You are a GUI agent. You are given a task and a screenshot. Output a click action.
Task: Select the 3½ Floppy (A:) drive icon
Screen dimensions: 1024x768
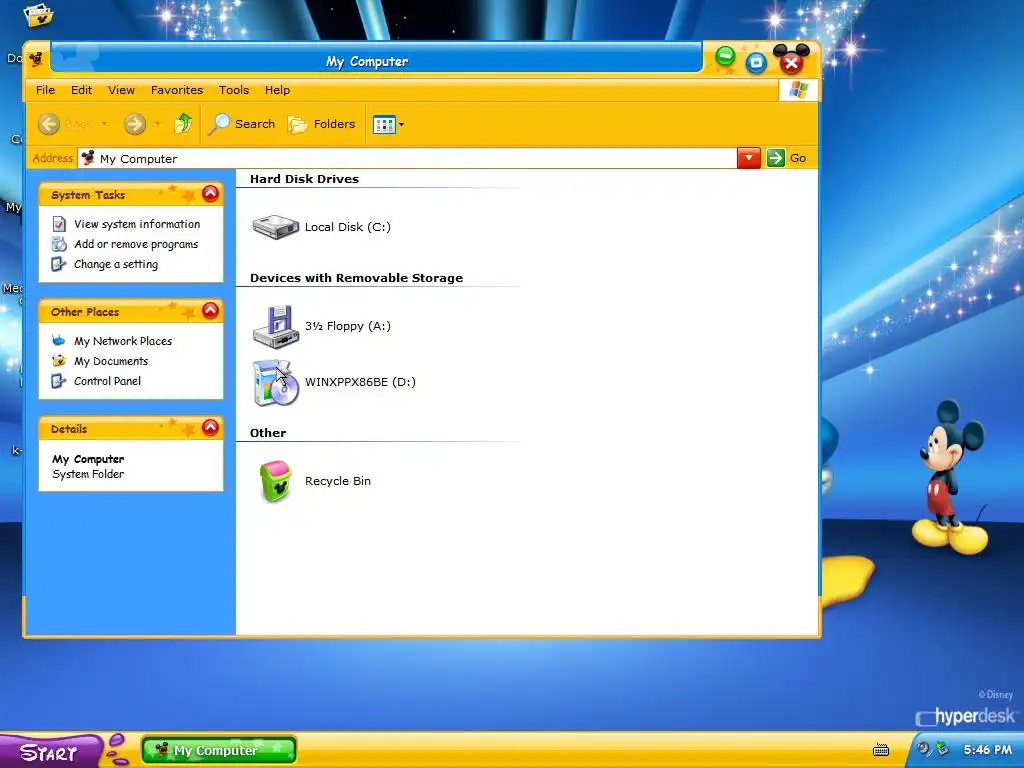[276, 326]
